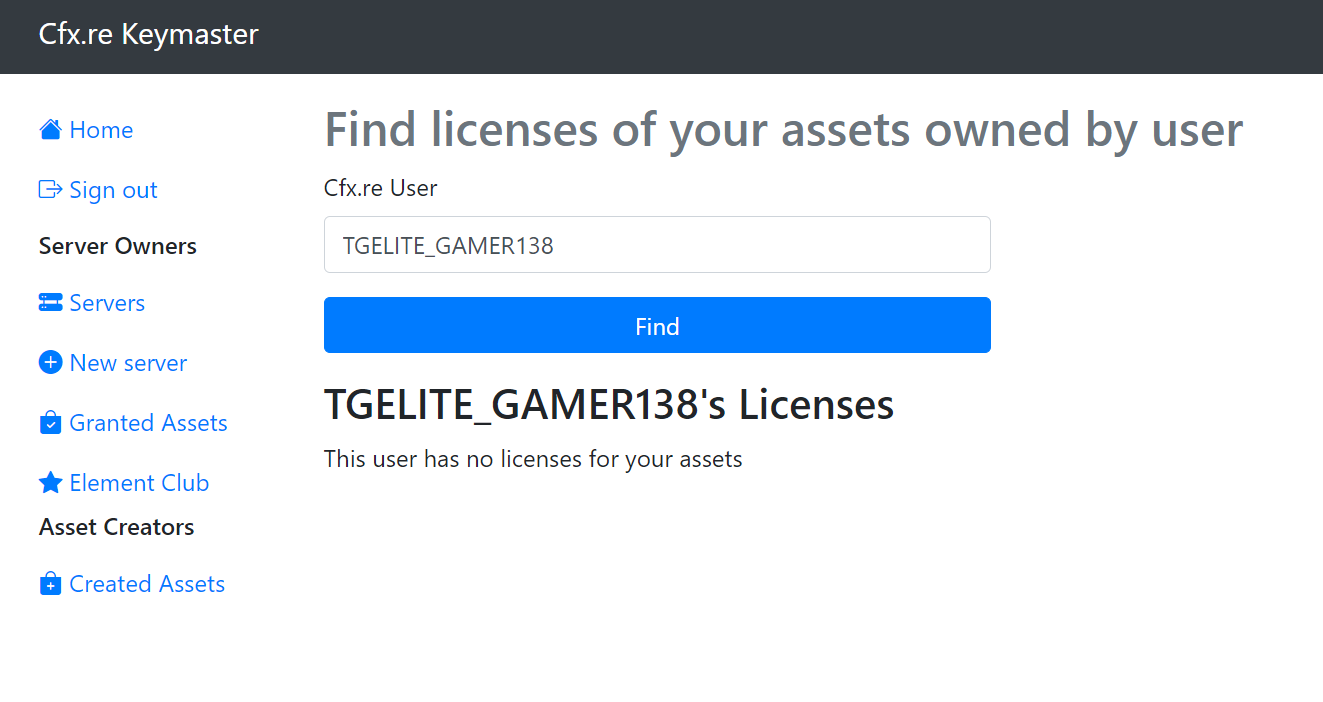Click the Cfx.re Keymaster header title
Screen dimensions: 1323x702
coord(148,35)
